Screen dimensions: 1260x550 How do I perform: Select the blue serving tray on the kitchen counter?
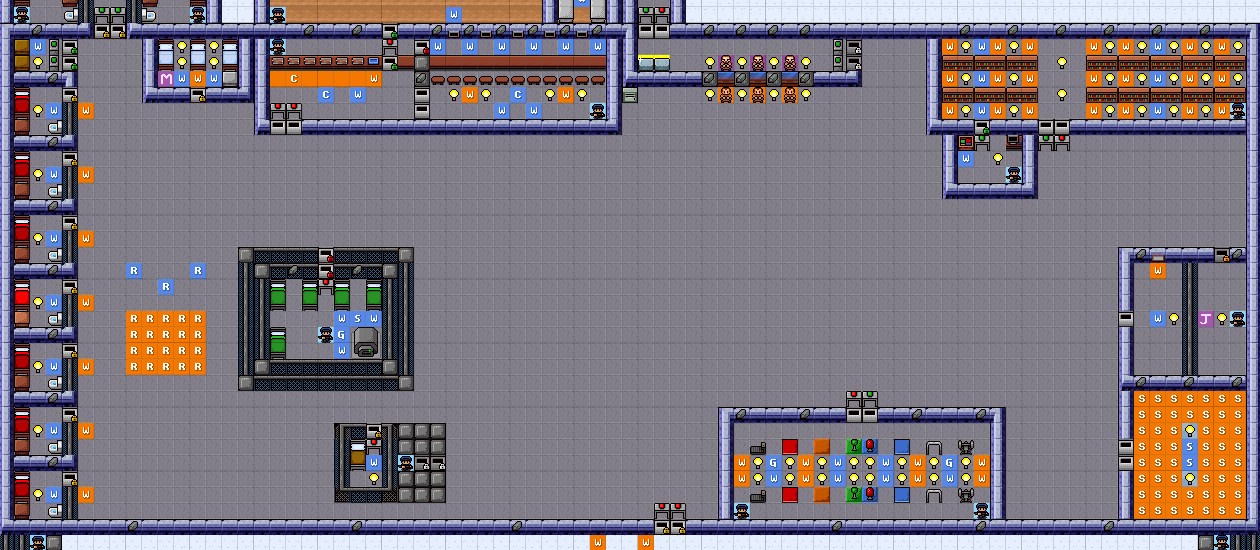click(x=374, y=61)
